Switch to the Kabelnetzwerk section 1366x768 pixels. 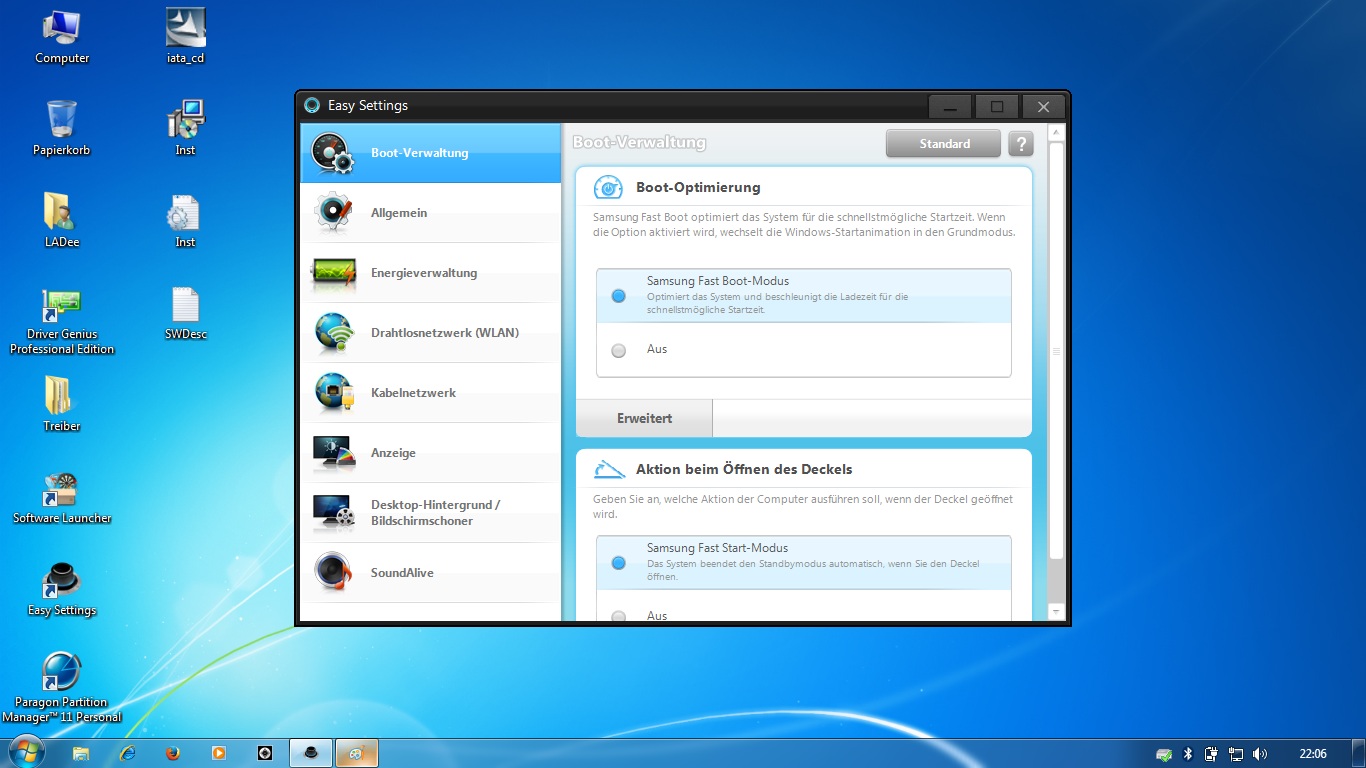431,393
